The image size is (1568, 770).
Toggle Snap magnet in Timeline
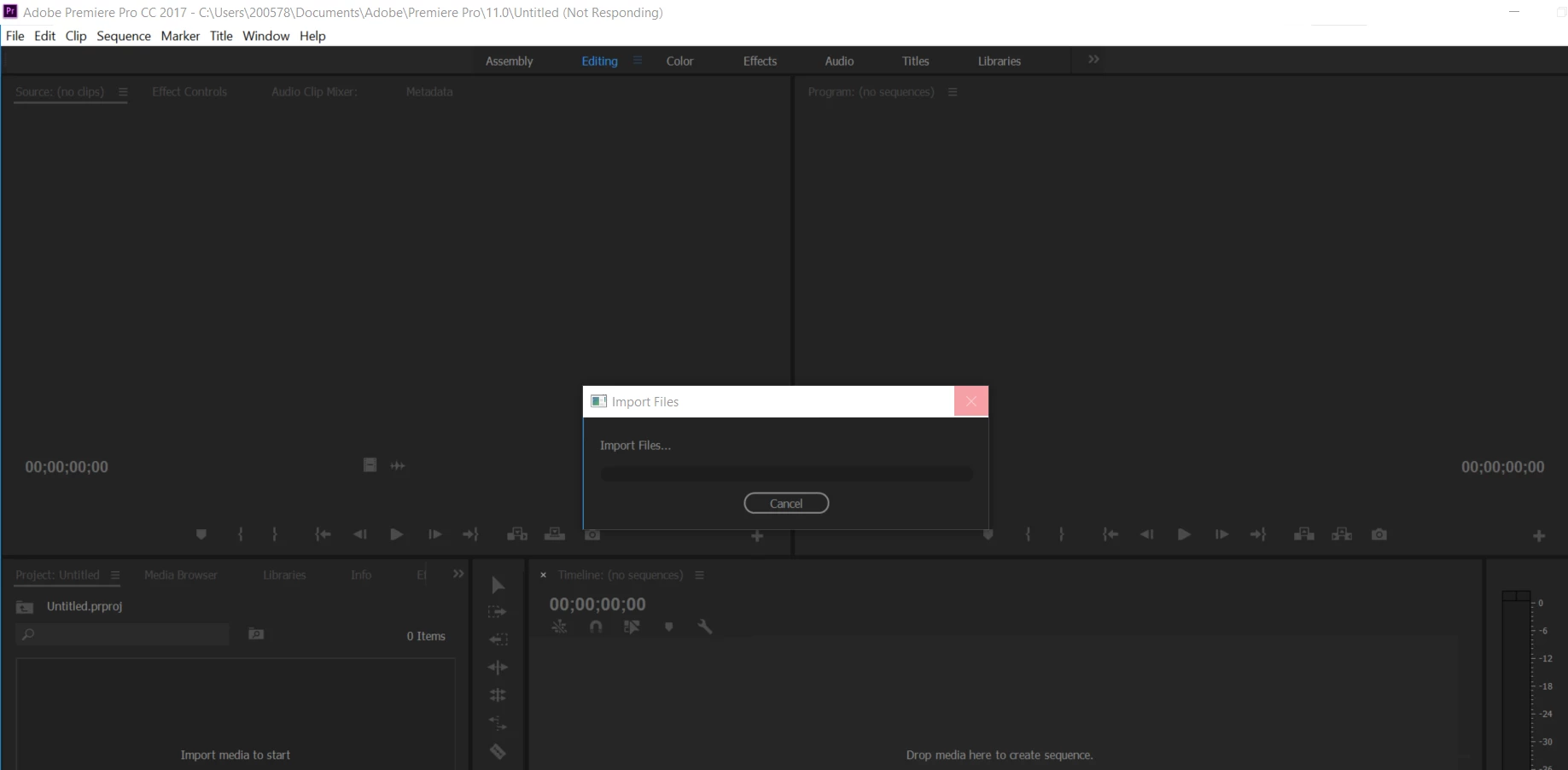[596, 627]
